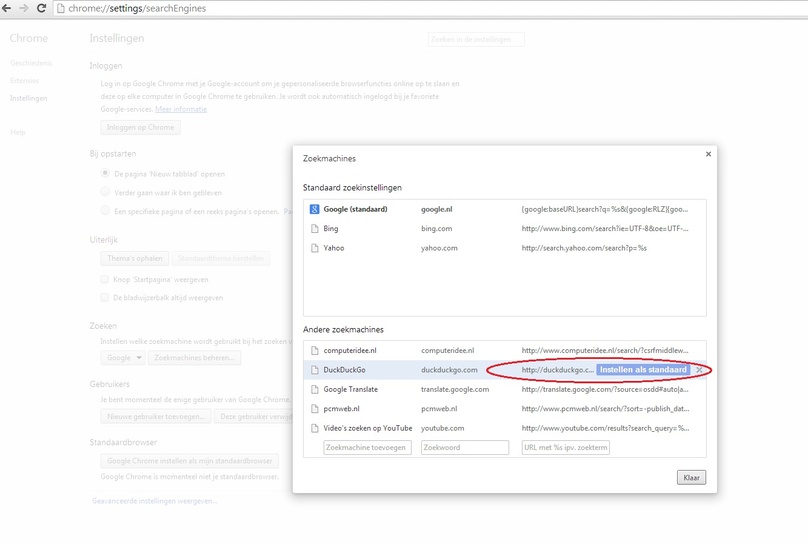The width and height of the screenshot is (808, 544).
Task: Select the 'Video's zoeken op YouTube' entry
Action: coord(504,428)
